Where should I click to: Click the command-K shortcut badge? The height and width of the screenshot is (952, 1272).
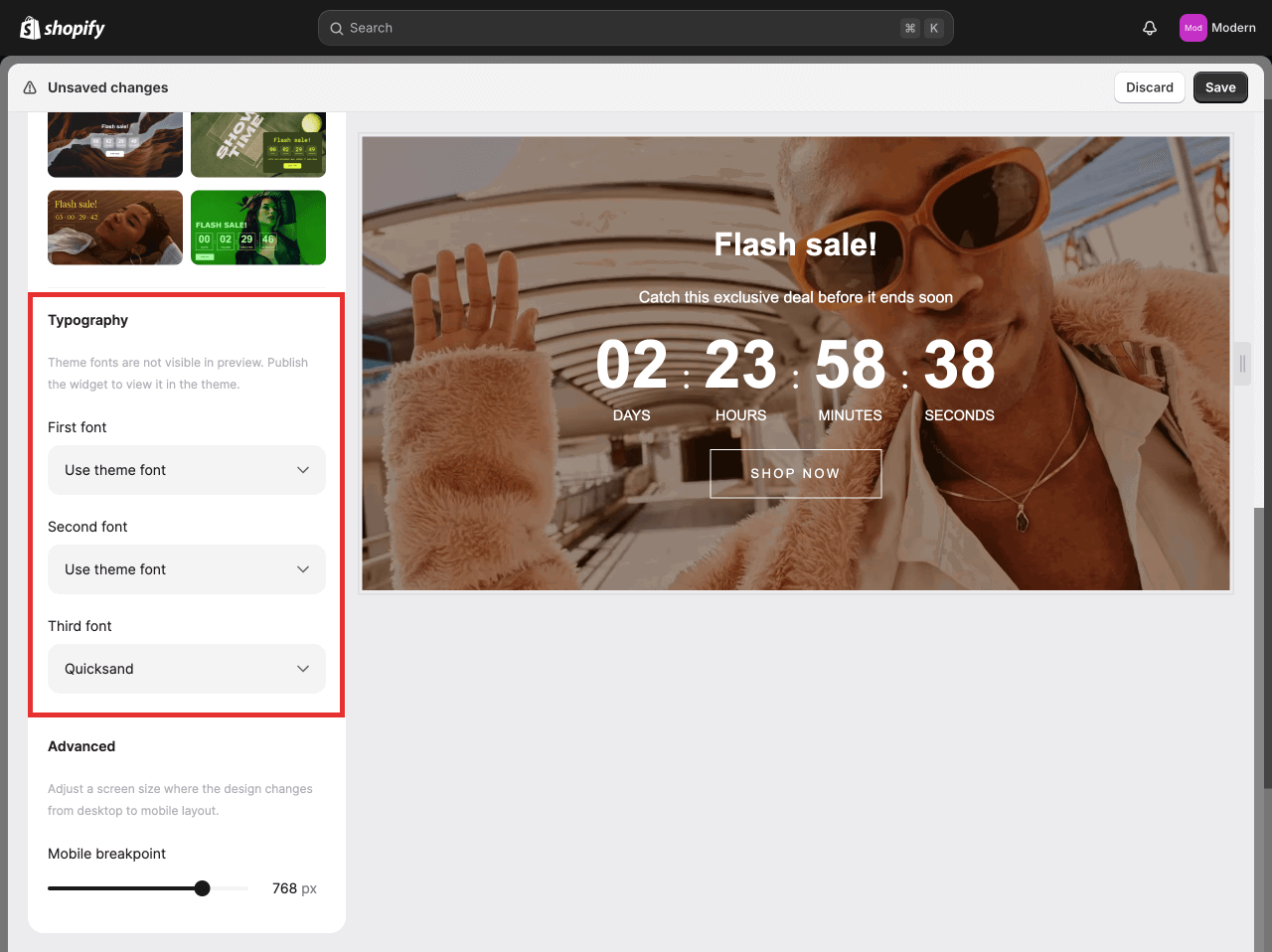point(921,28)
